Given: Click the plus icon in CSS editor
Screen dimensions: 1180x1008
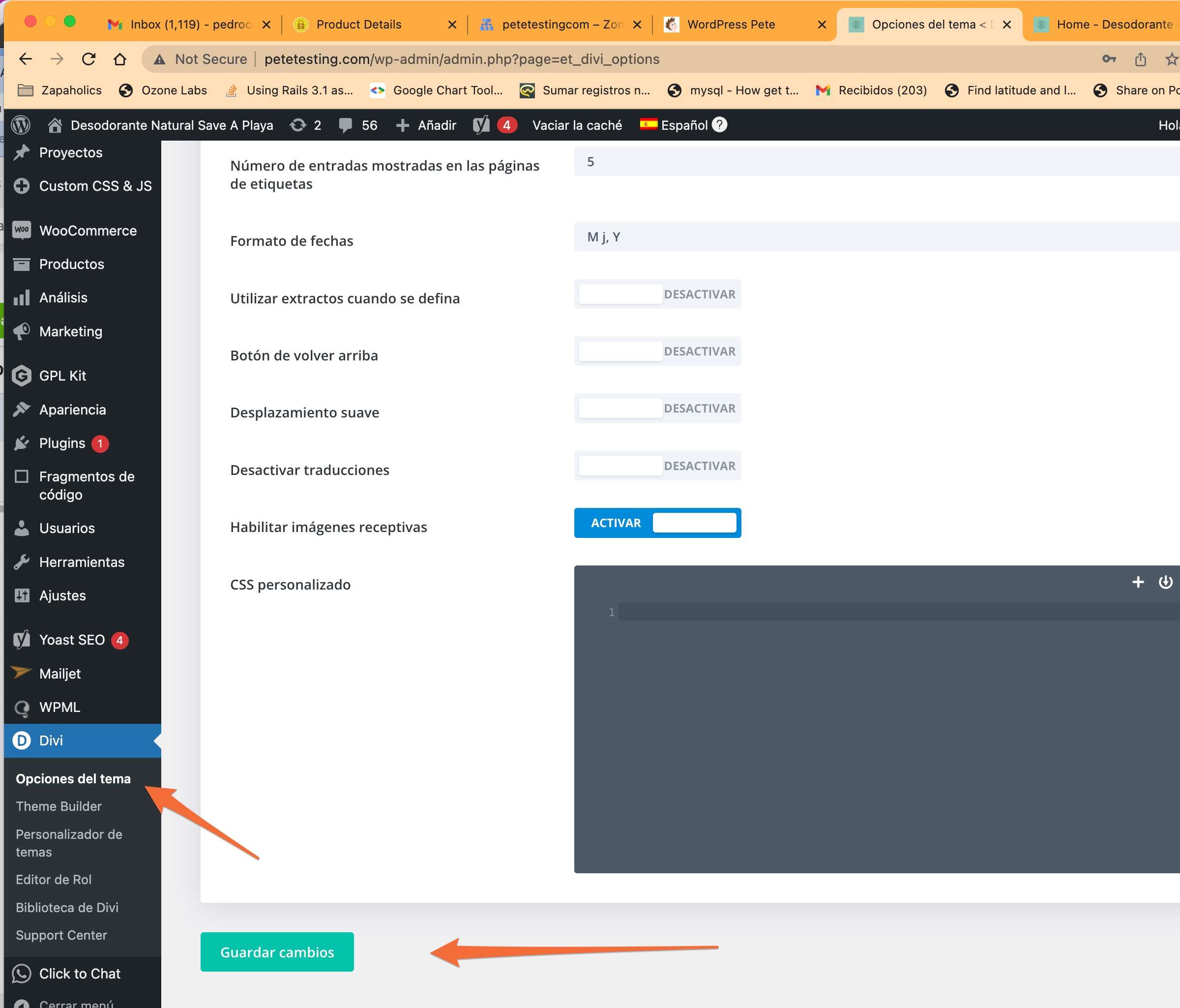Looking at the screenshot, I should (1137, 582).
